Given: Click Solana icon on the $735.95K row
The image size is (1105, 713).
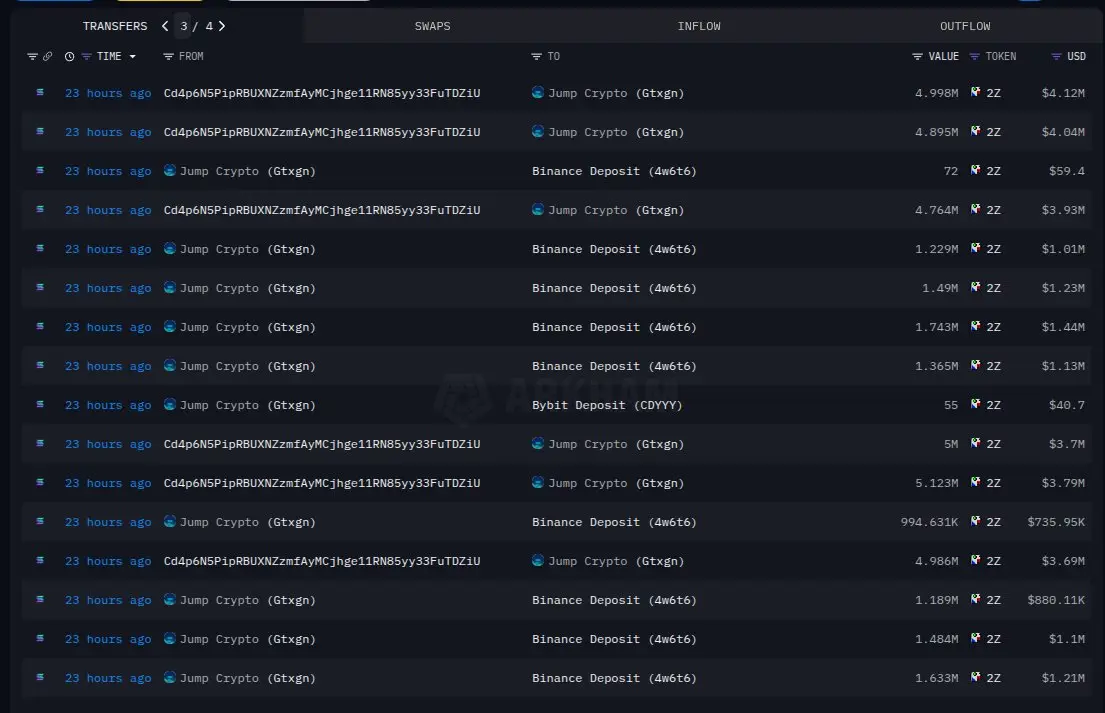Looking at the screenshot, I should (x=40, y=521).
